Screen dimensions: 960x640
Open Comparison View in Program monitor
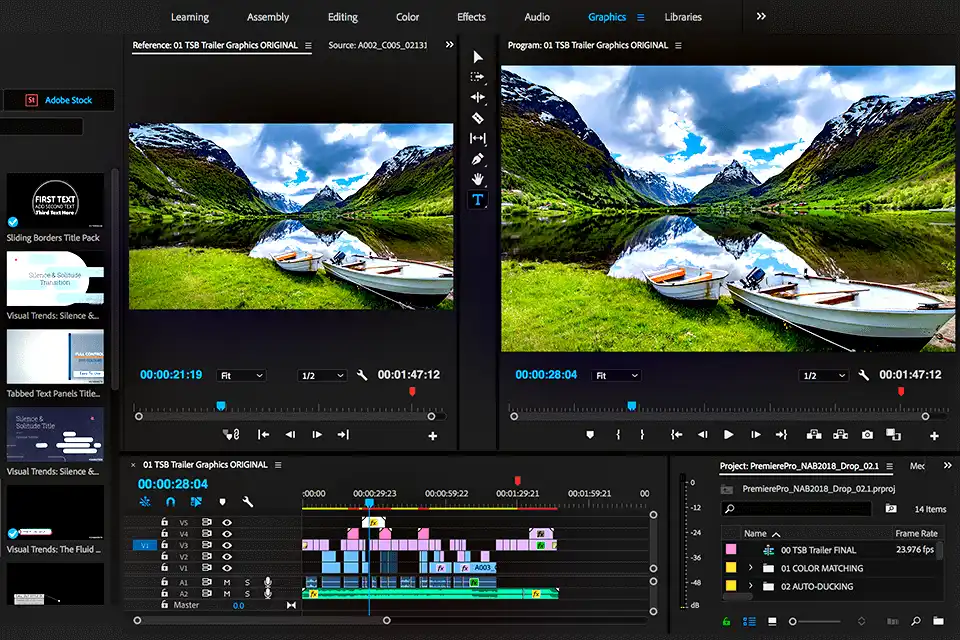[x=893, y=435]
